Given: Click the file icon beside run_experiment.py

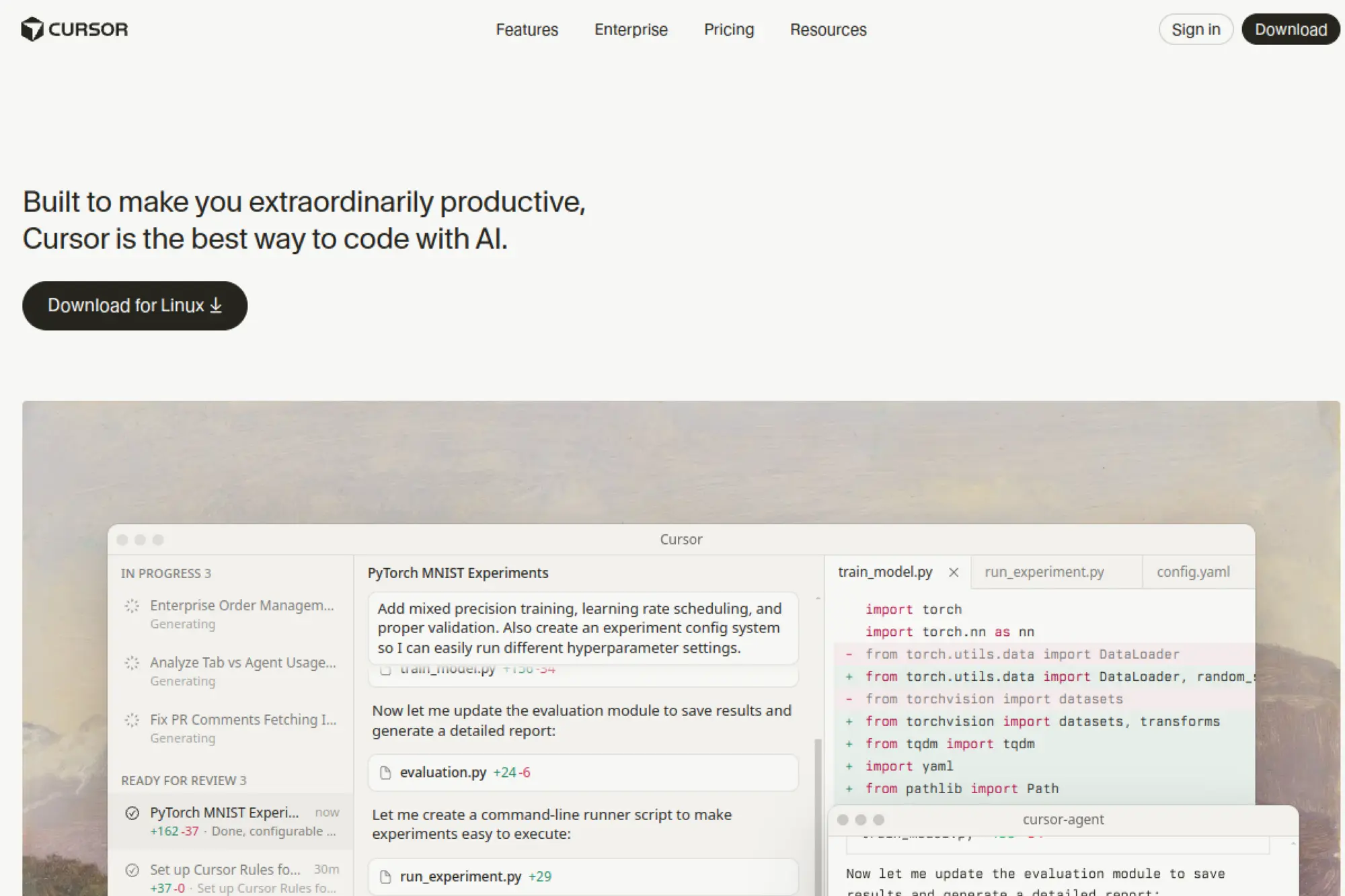Looking at the screenshot, I should point(385,877).
